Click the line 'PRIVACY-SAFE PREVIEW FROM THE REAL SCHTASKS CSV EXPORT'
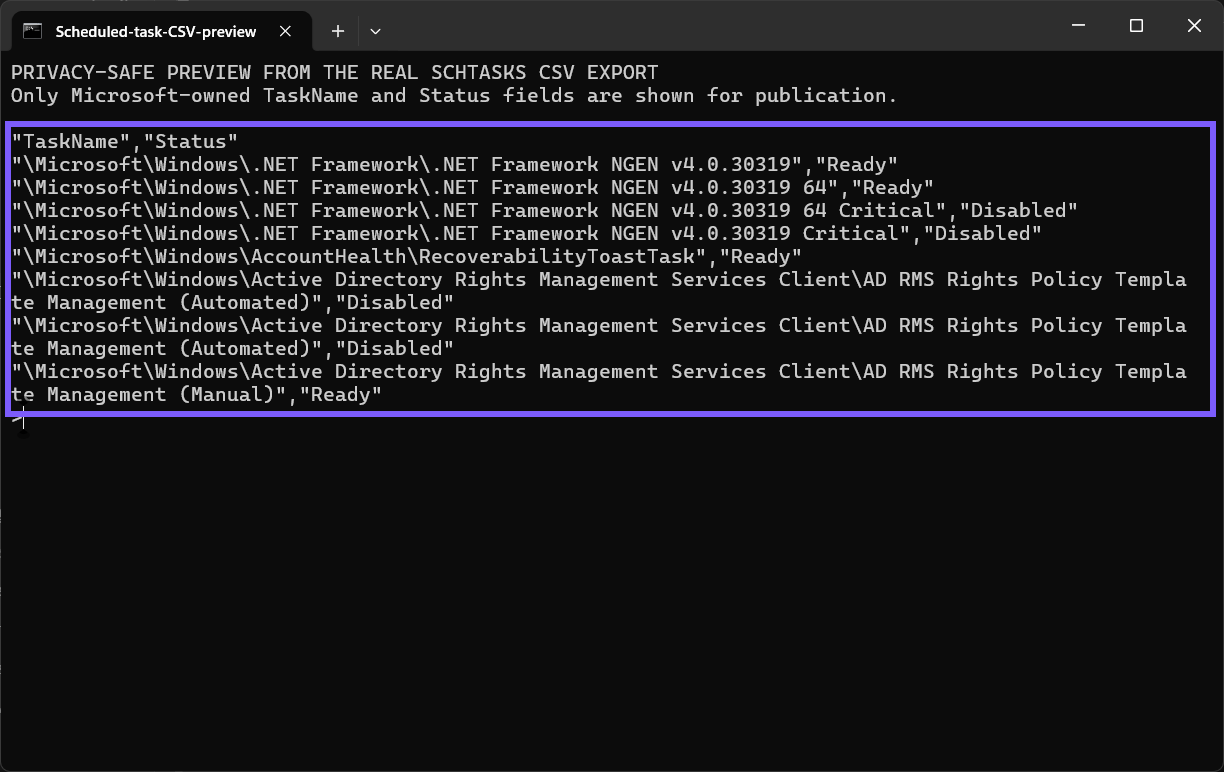 tap(335, 73)
